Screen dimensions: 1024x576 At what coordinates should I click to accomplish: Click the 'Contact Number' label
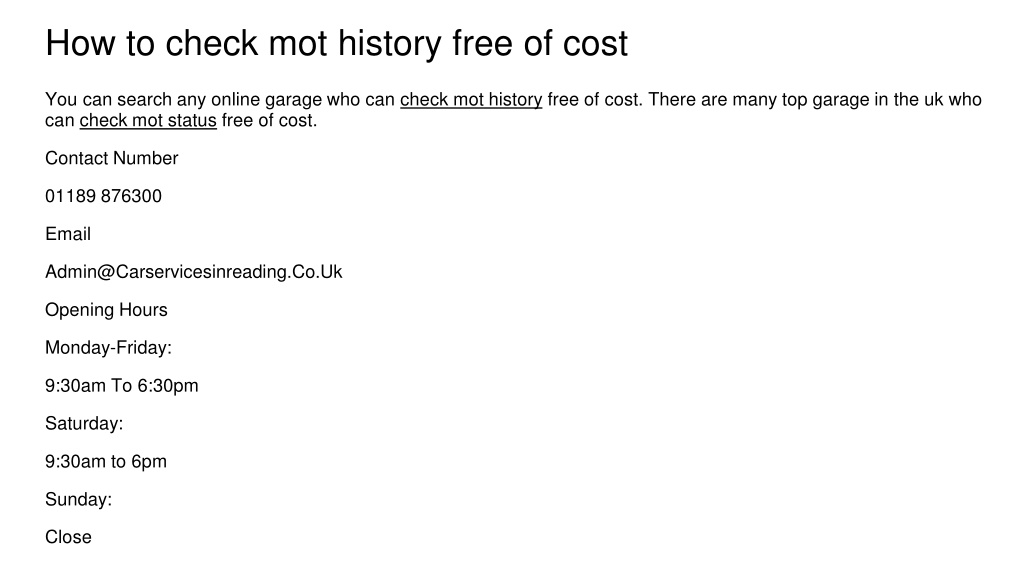pos(112,158)
